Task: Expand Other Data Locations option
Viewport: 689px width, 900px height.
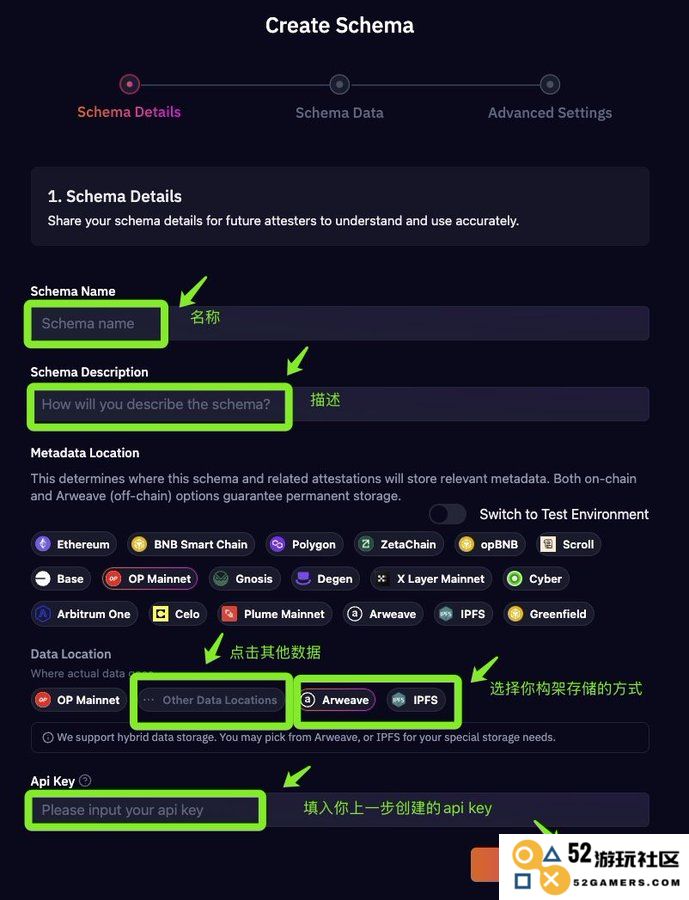Action: pyautogui.click(x=211, y=700)
